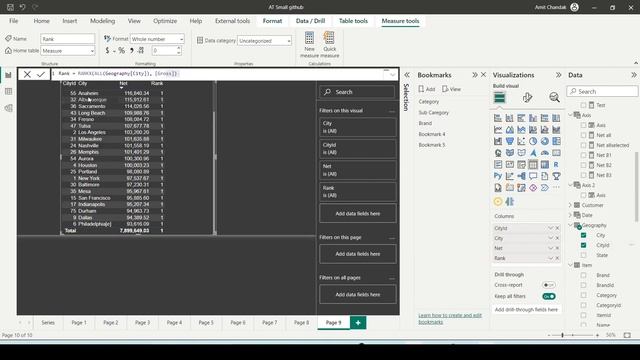Switch to Model view in left sidebar
Image resolution: width=640 pixels, height=360 pixels.
click(x=9, y=108)
